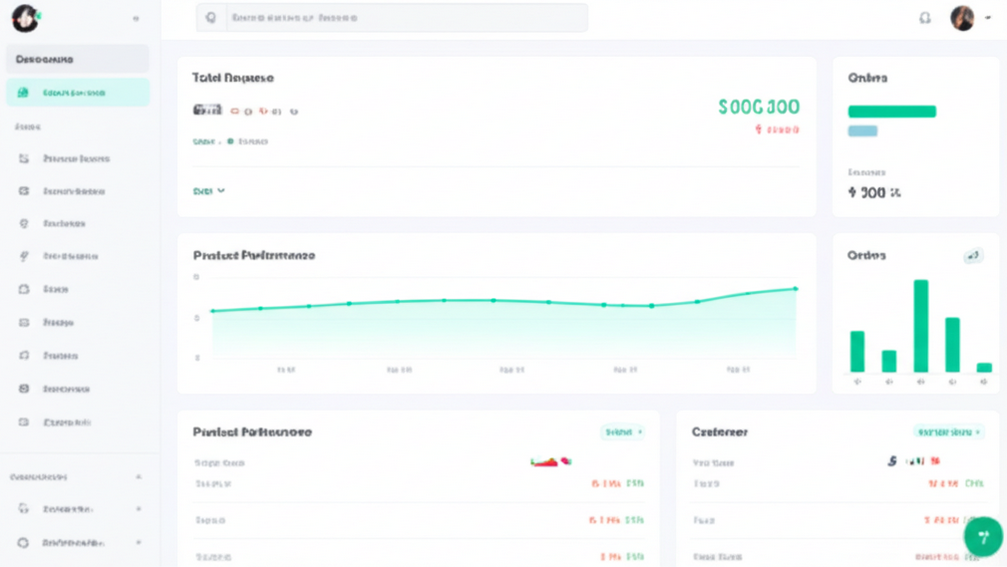Open the green dropdown link in Total Revenue card

pyautogui.click(x=209, y=191)
